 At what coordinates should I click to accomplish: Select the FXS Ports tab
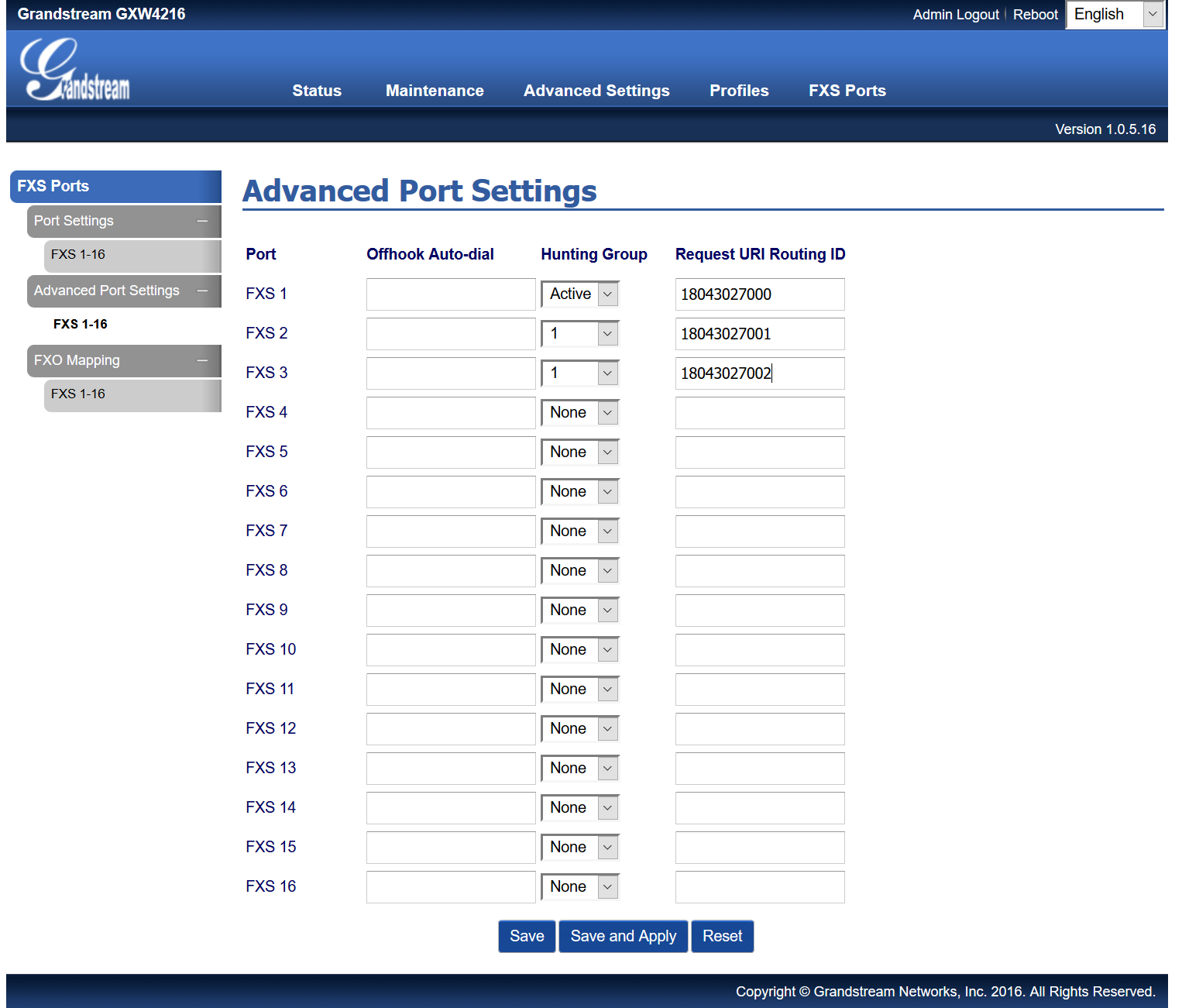coord(847,91)
